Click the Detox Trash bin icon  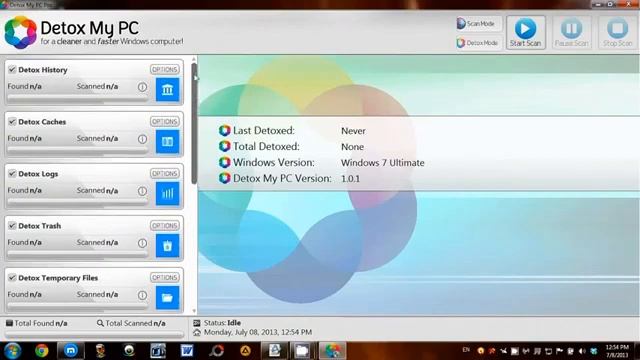coord(167,246)
